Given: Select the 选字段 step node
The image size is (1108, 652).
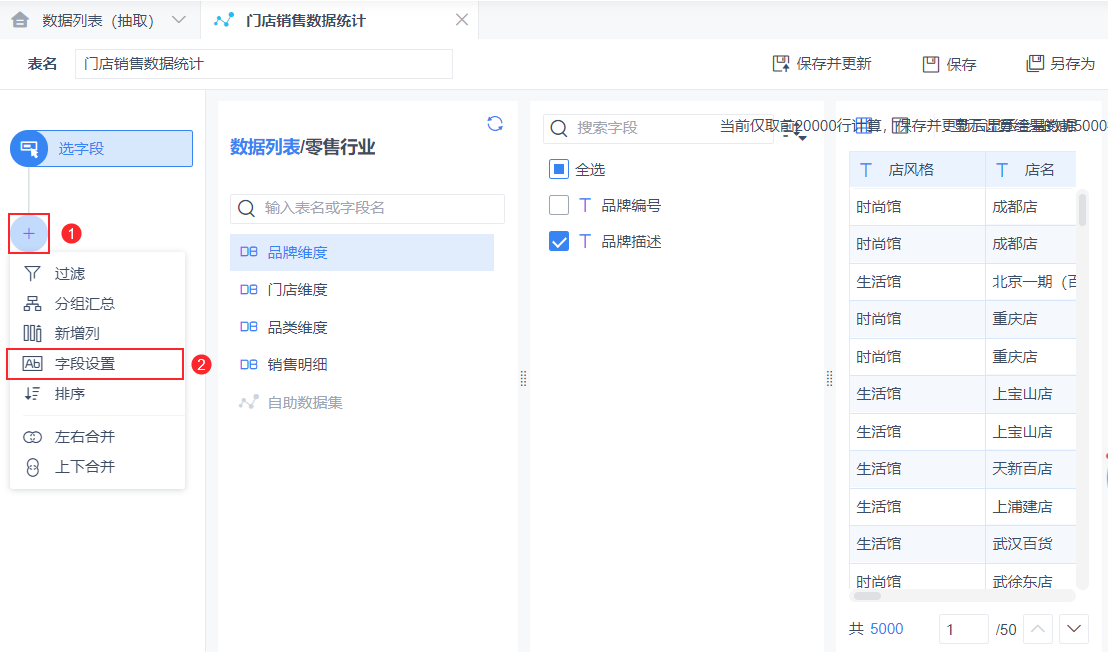Looking at the screenshot, I should click(x=102, y=148).
